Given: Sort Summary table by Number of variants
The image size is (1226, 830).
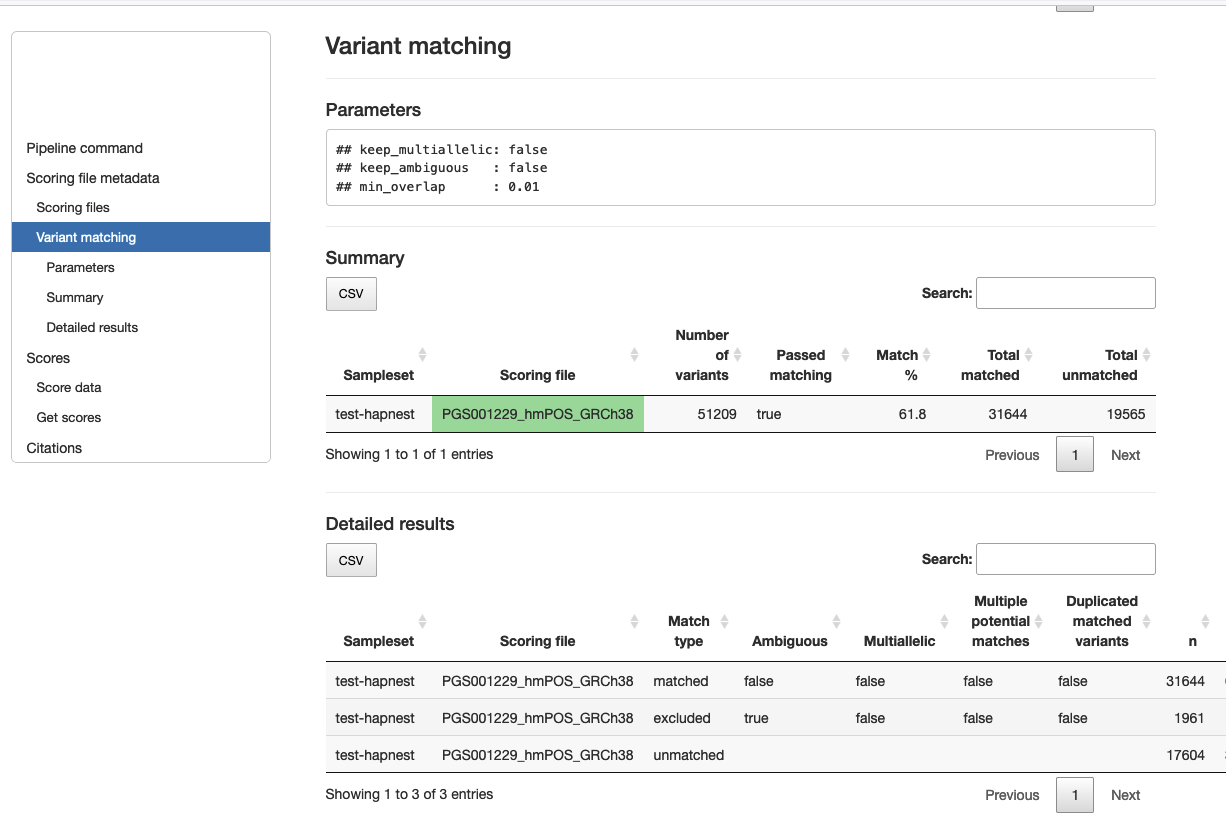Looking at the screenshot, I should pos(737,355).
